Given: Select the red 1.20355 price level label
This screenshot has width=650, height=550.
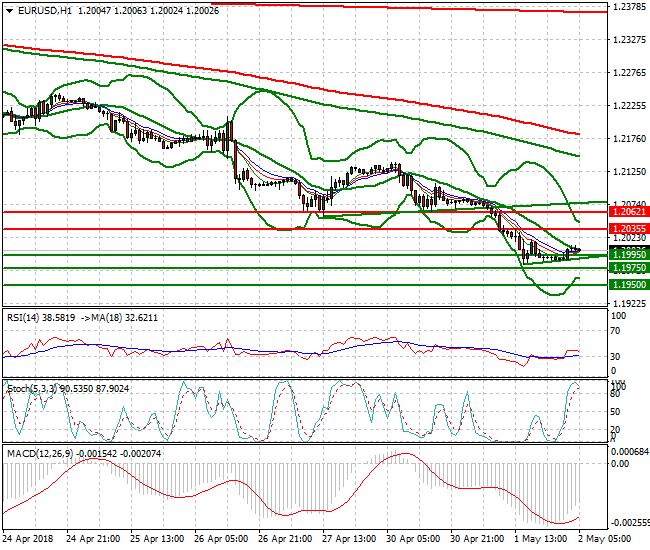Looking at the screenshot, I should (x=629, y=228).
